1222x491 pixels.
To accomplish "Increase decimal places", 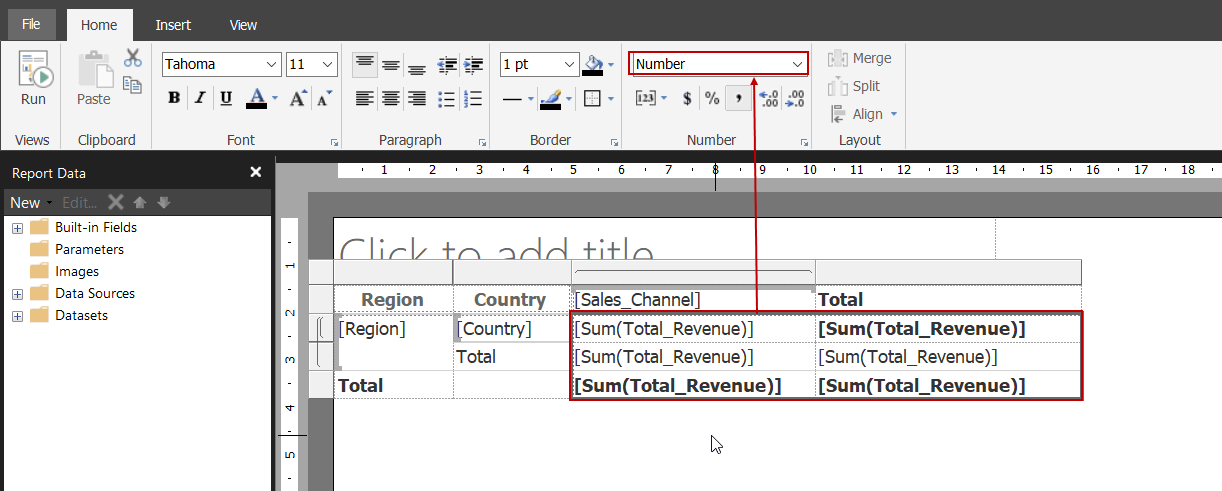I will [769, 98].
